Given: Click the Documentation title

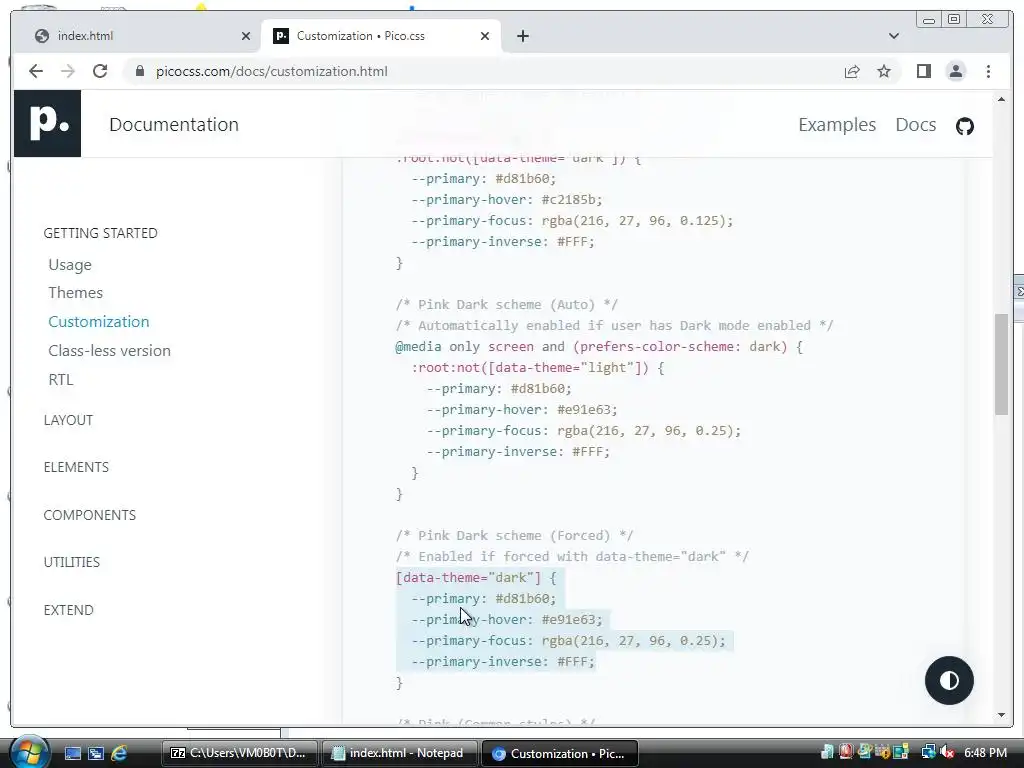Looking at the screenshot, I should click(x=174, y=125).
